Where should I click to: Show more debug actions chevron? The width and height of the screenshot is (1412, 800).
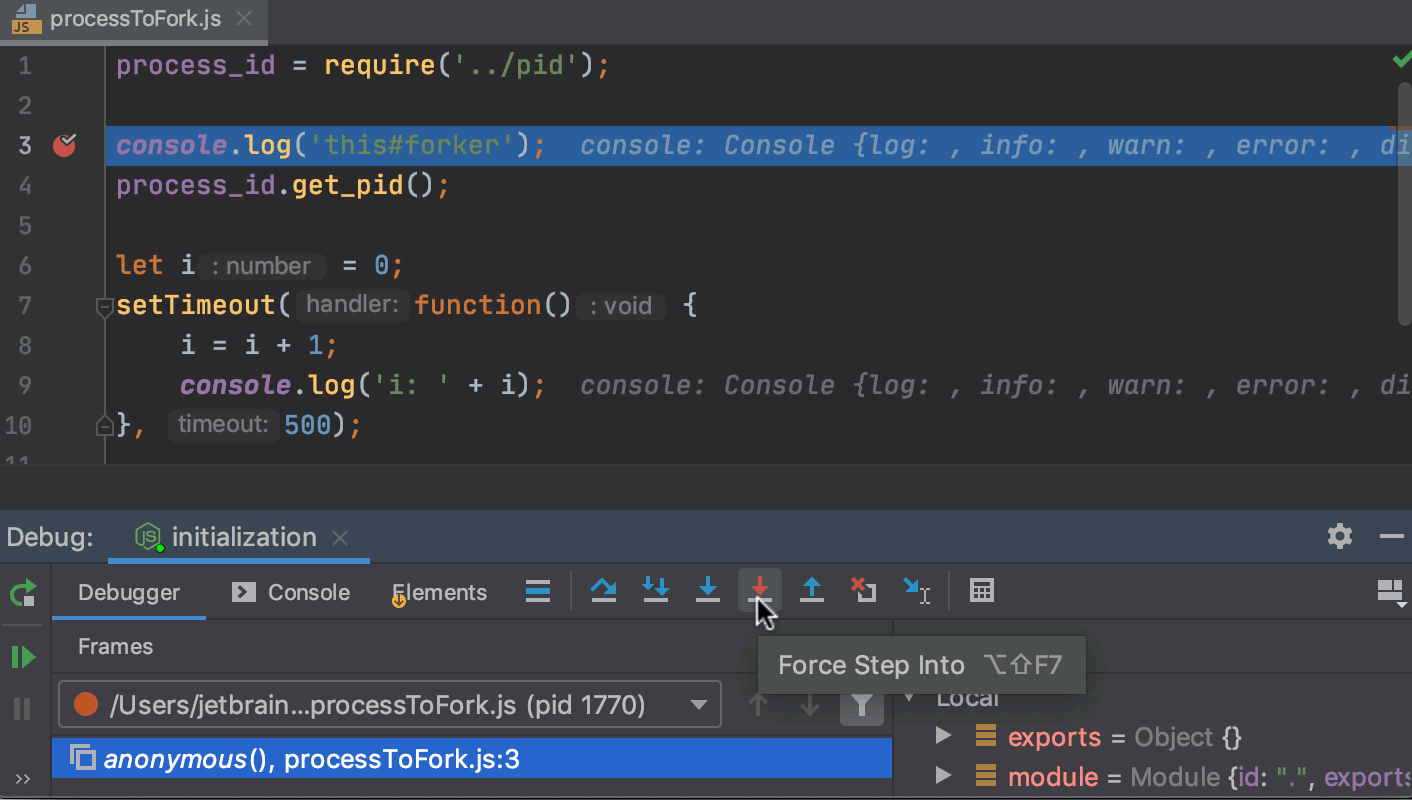(x=23, y=779)
